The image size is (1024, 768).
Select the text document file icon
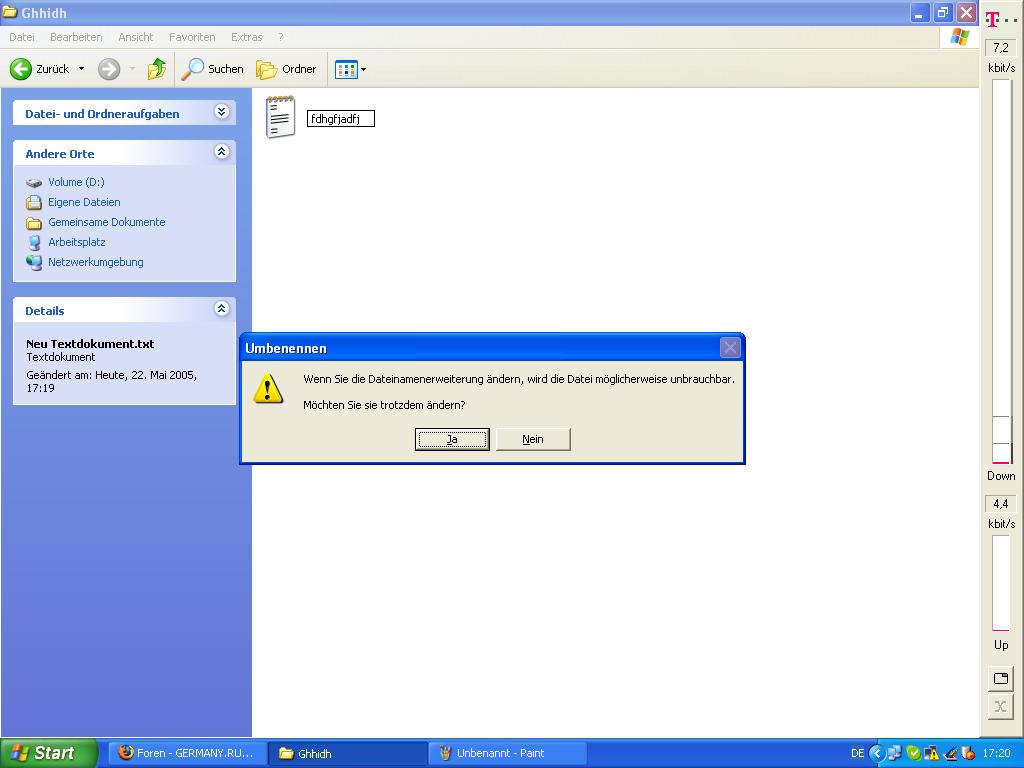[280, 117]
